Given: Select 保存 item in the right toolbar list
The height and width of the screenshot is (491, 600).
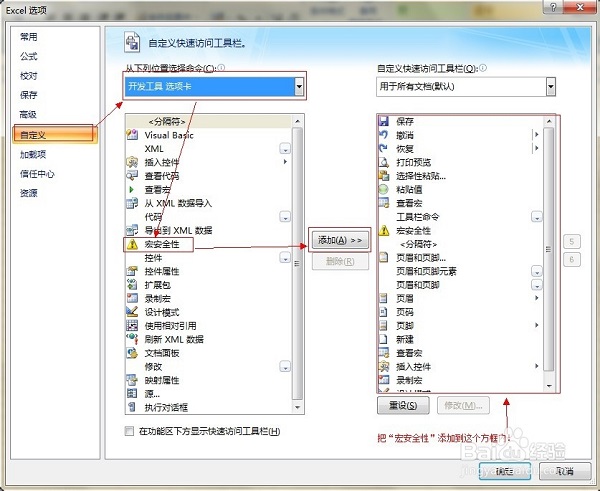Looking at the screenshot, I should pos(405,120).
